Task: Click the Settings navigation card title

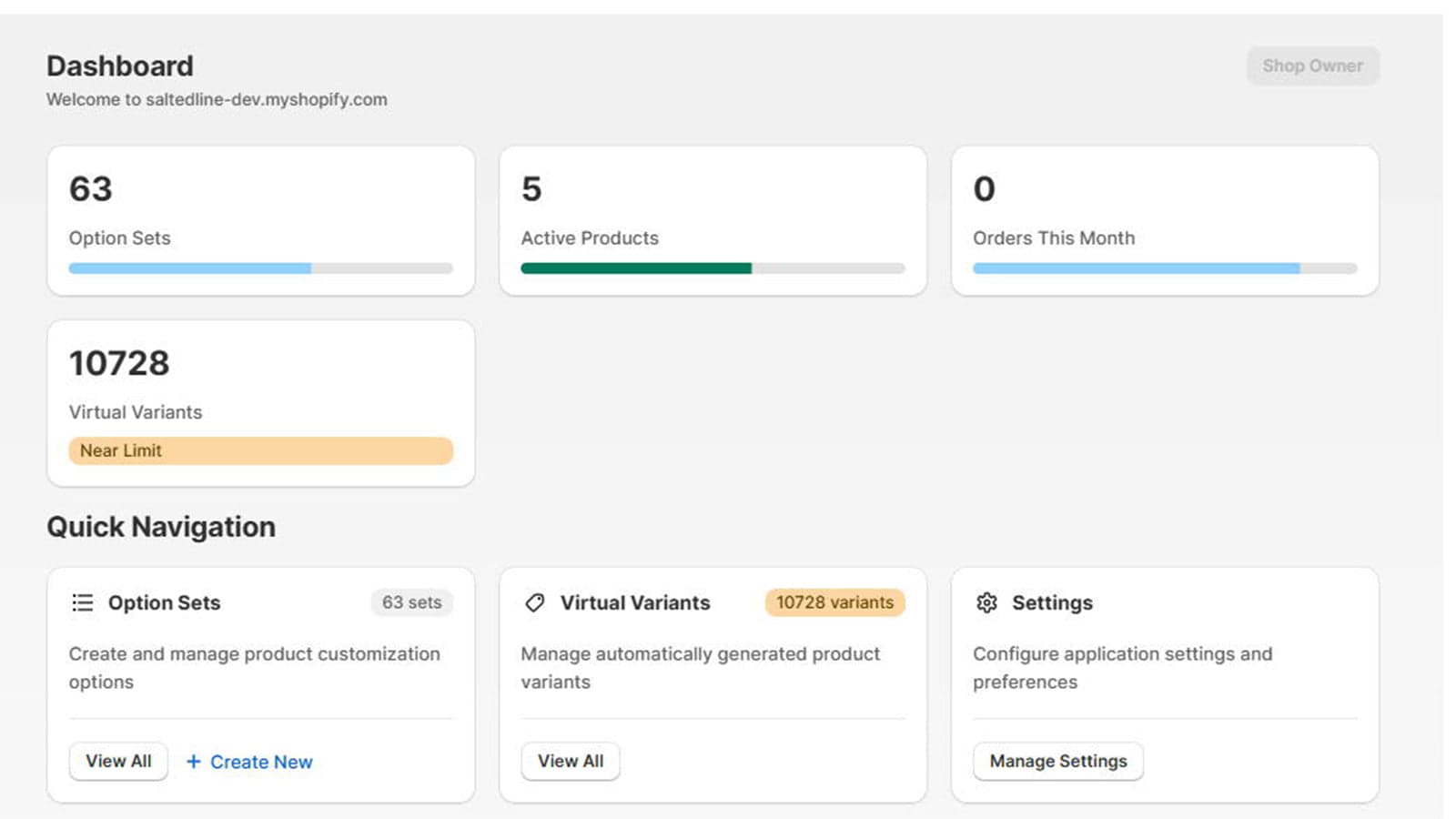Action: [1053, 602]
